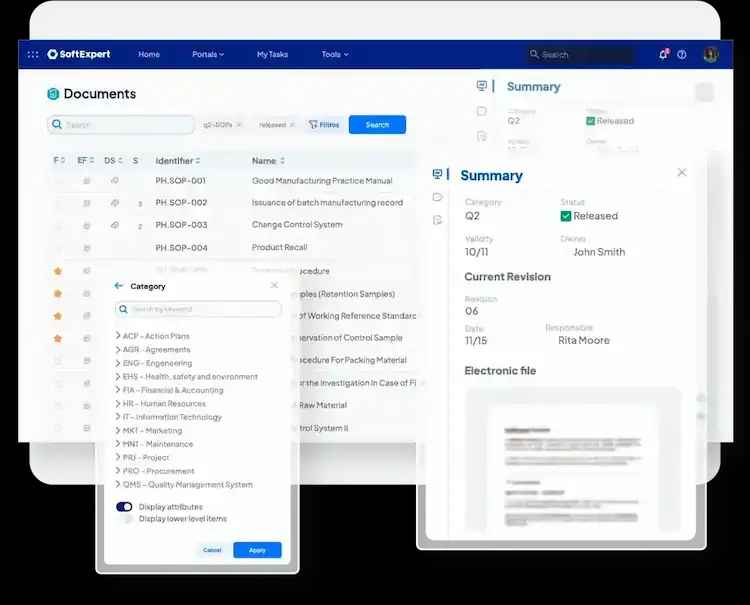Toggle the Display lower level items switch
Screen dimensions: 750x605
125,518
